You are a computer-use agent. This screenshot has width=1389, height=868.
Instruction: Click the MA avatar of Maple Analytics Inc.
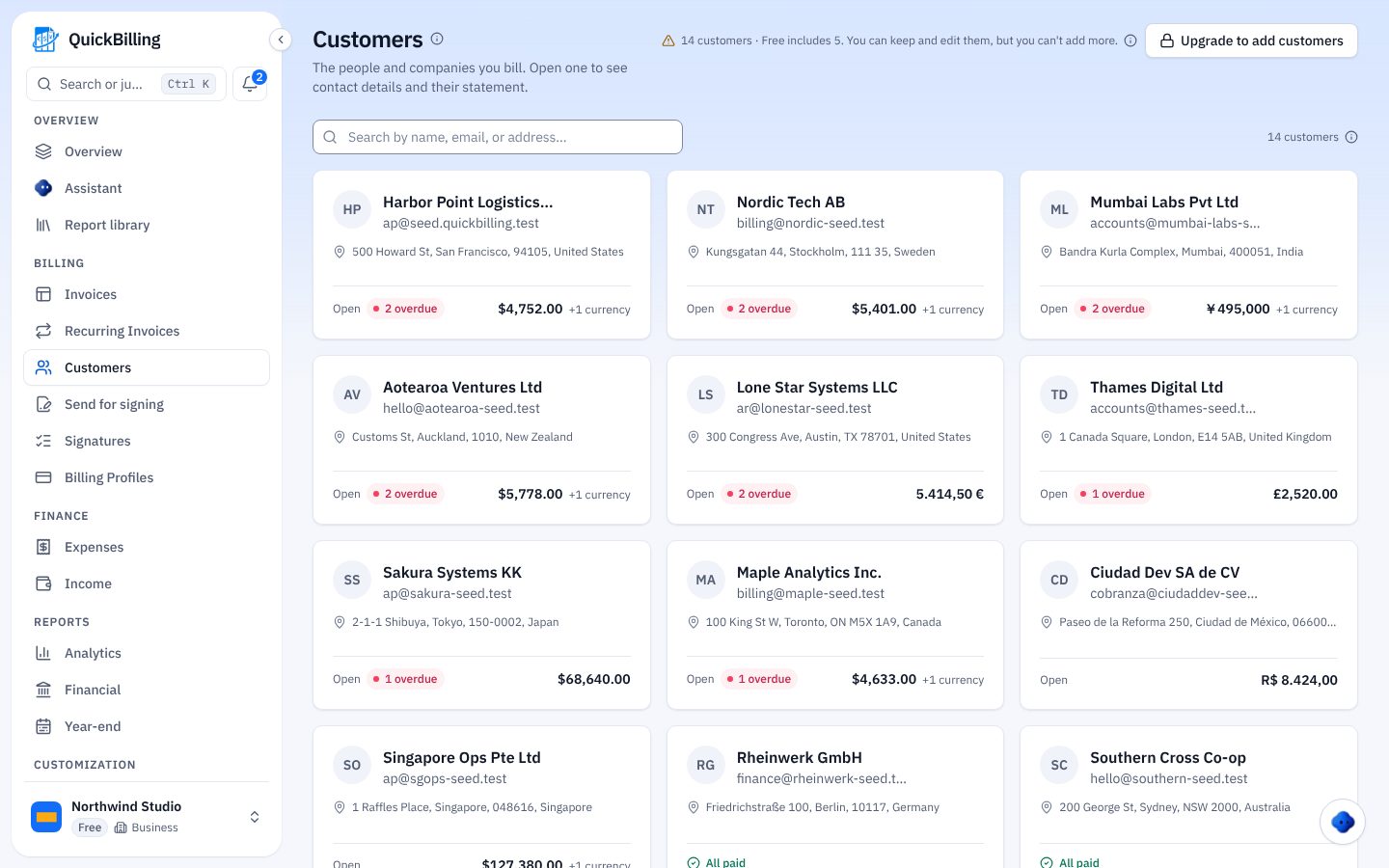pos(706,580)
